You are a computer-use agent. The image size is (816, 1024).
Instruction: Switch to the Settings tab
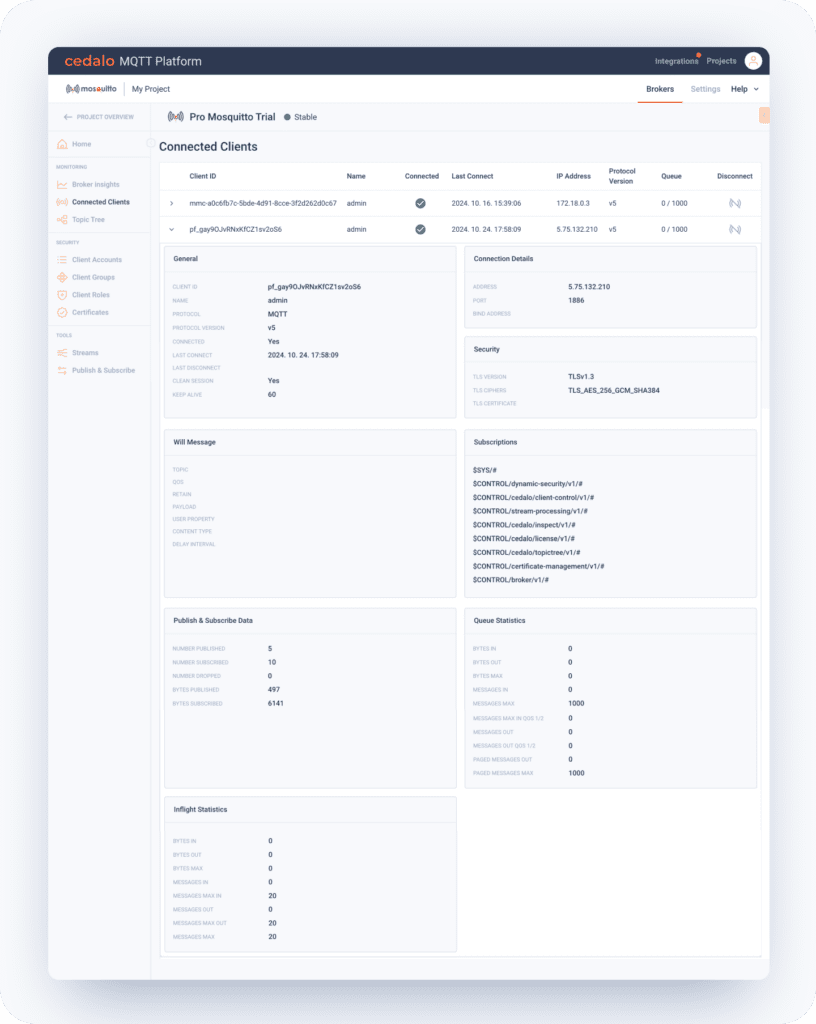coord(705,89)
